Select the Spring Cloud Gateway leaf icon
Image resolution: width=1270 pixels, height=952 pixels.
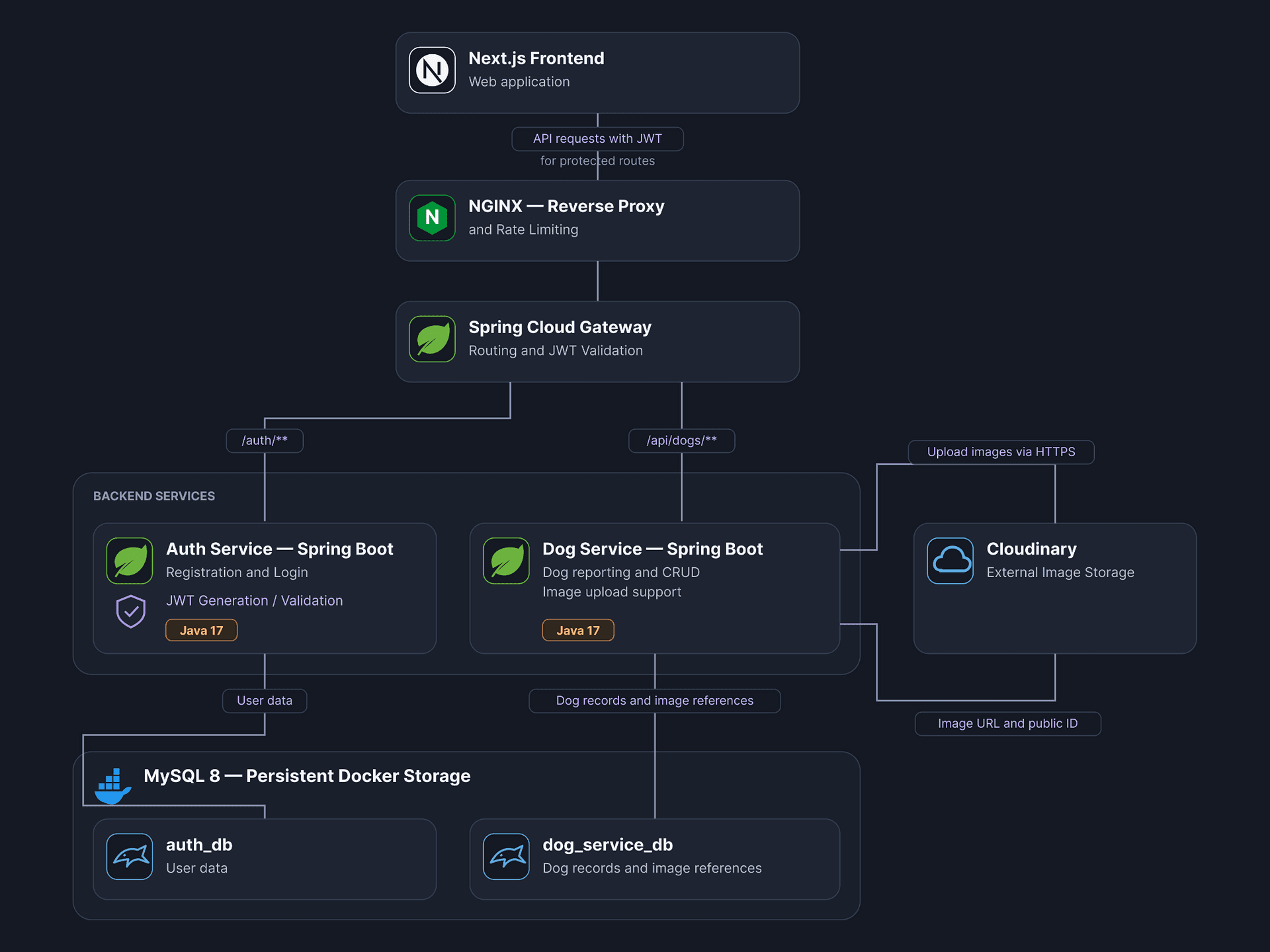pos(432,338)
